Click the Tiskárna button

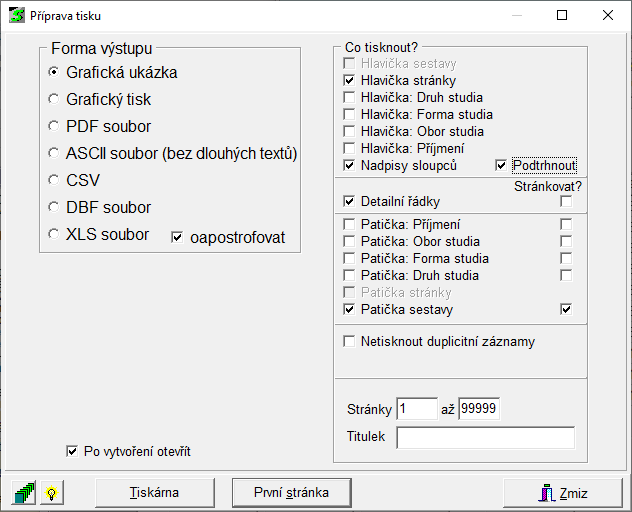(154, 492)
